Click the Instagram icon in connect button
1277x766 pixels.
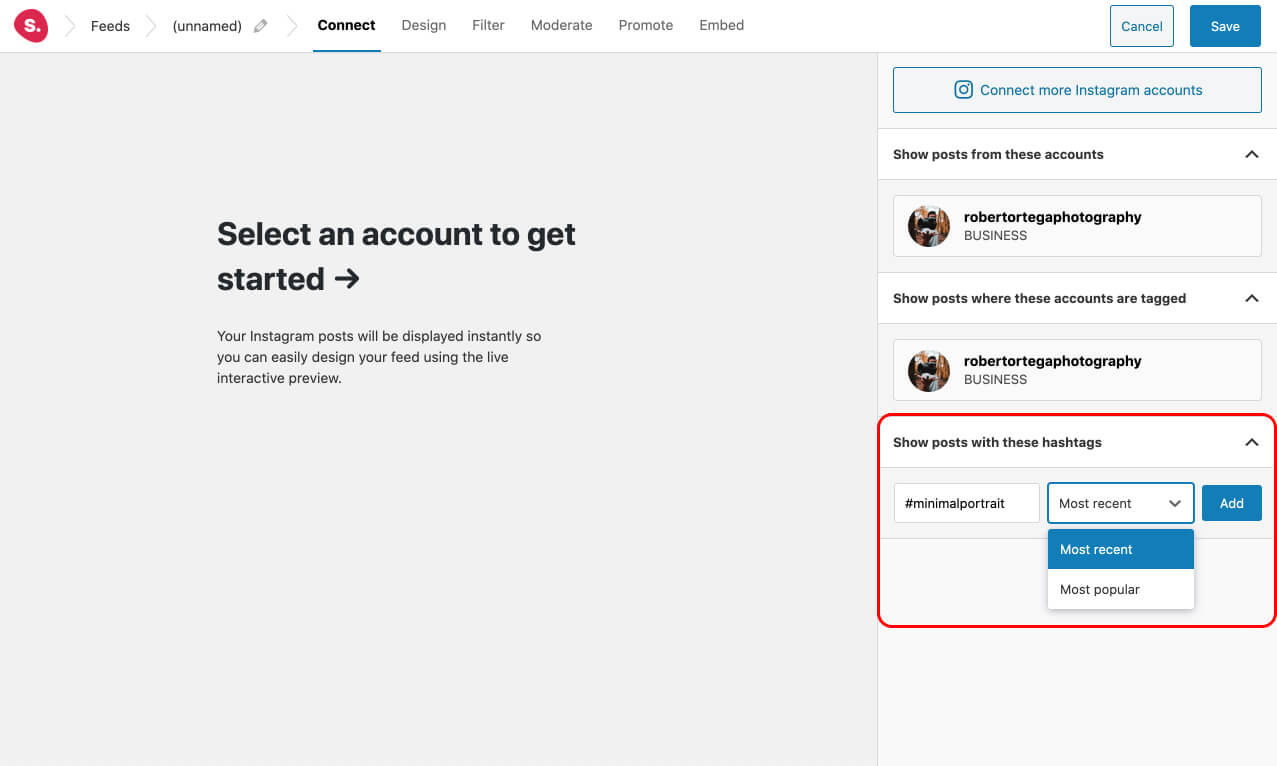point(964,90)
